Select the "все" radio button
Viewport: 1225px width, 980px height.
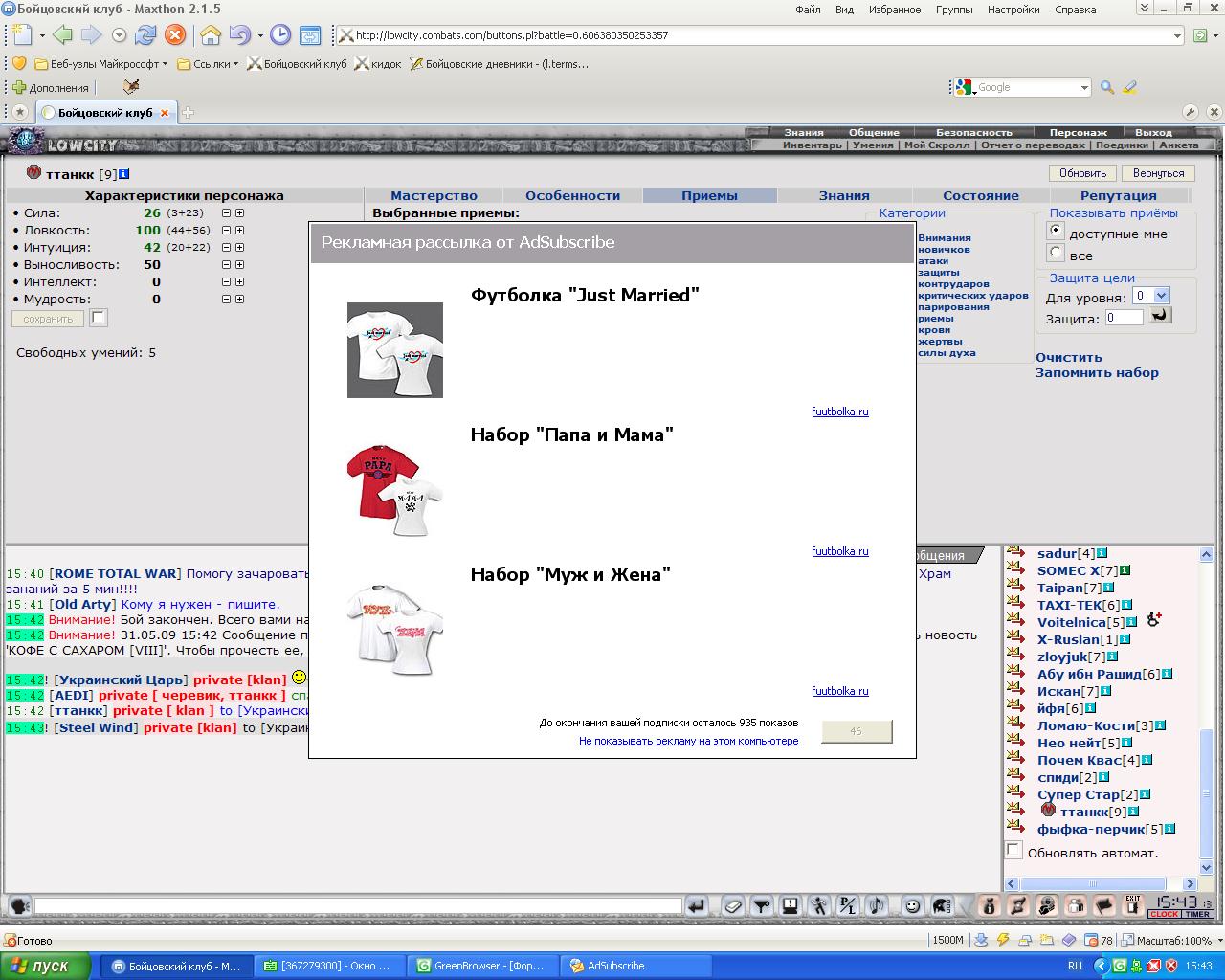pyautogui.click(x=1056, y=253)
